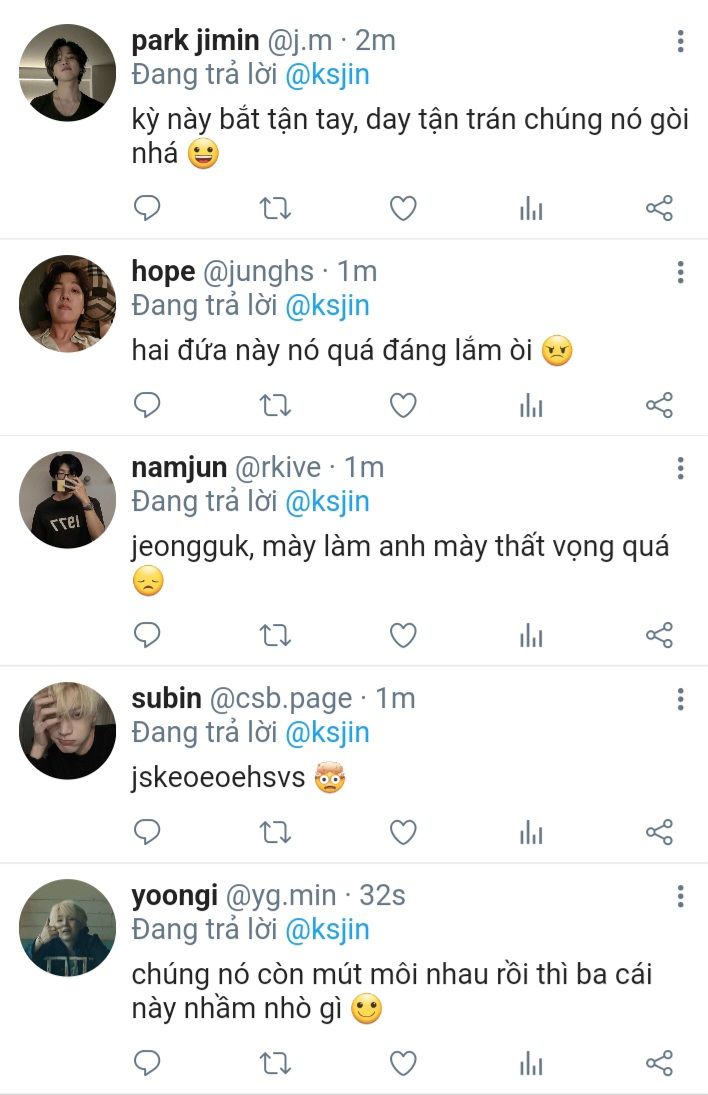
Task: Open more options on subin's tweet
Action: coord(680,699)
